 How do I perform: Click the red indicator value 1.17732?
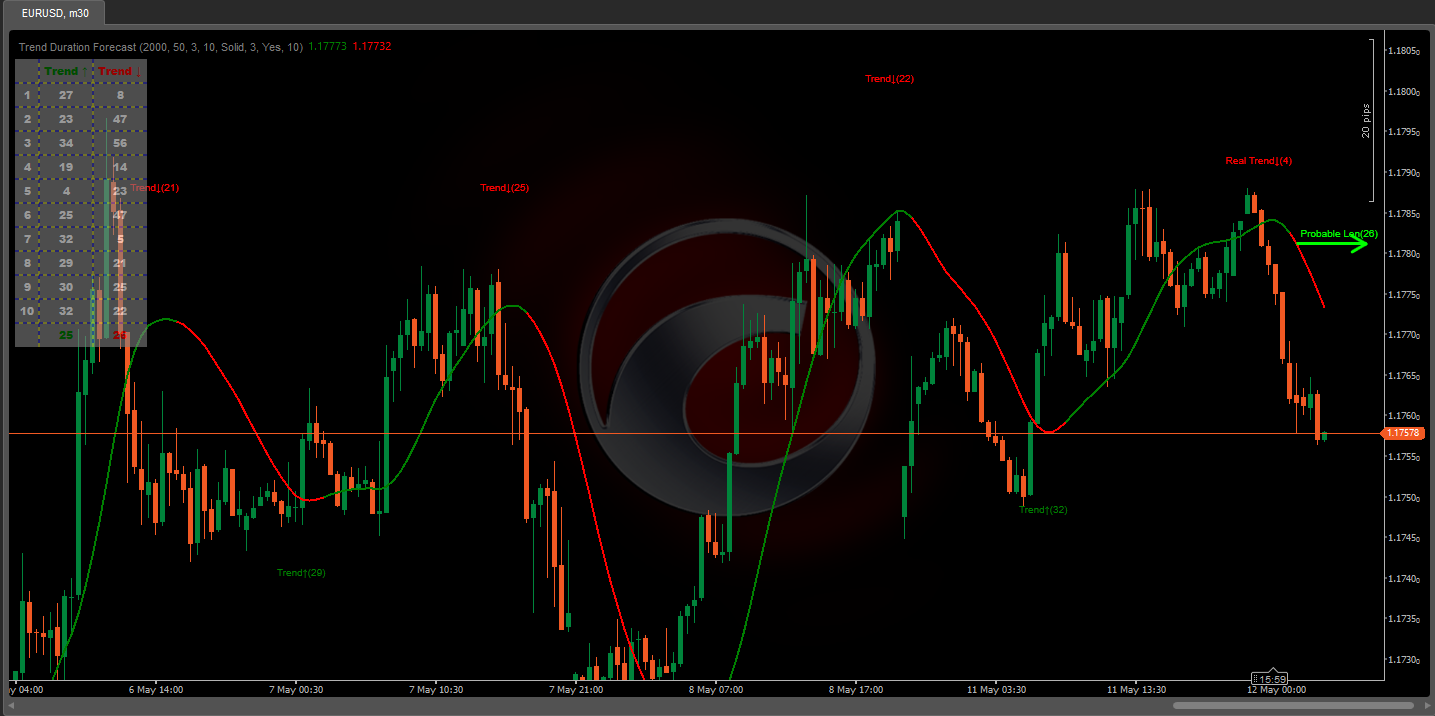[x=372, y=47]
